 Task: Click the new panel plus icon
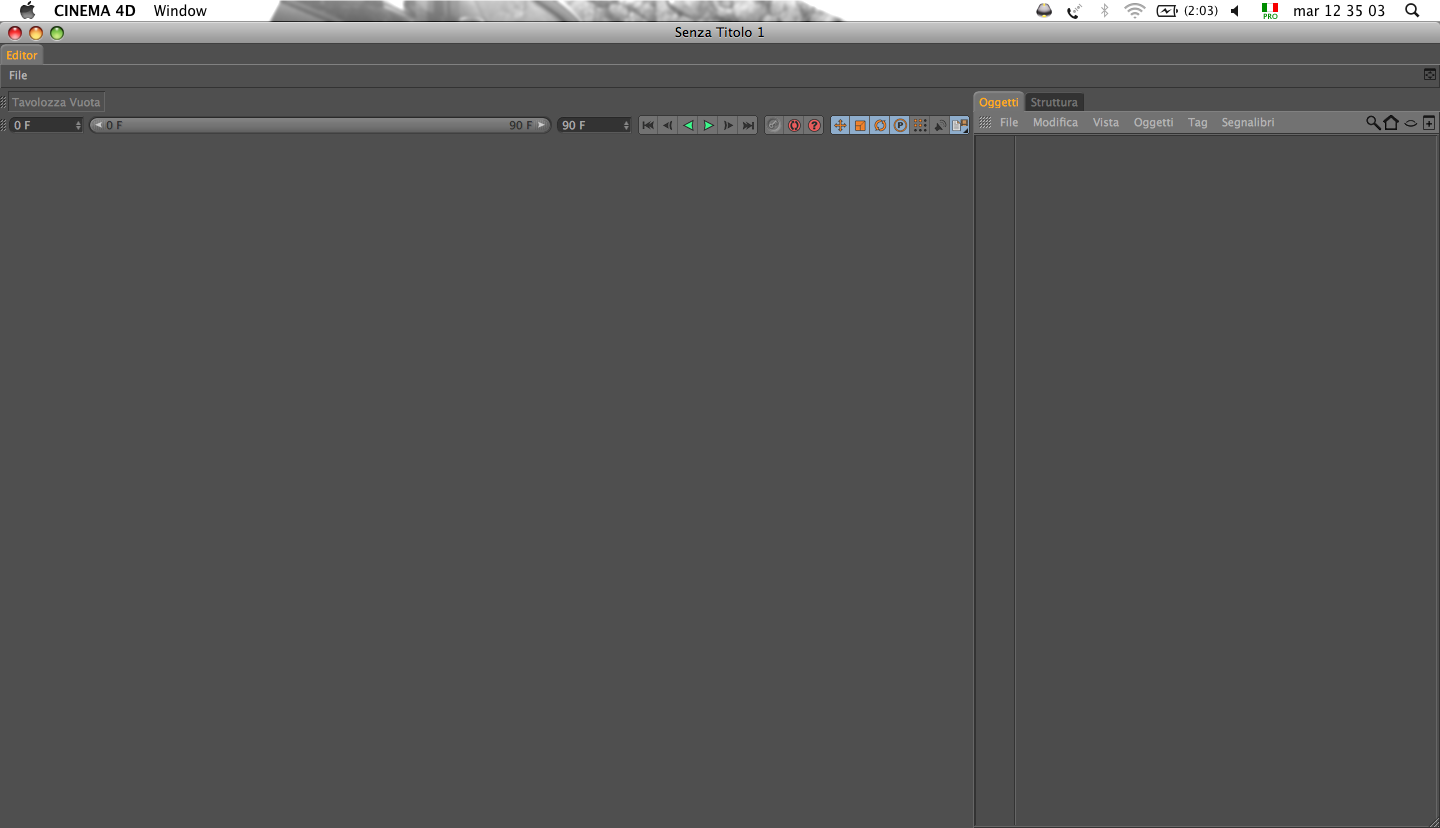pos(1429,122)
